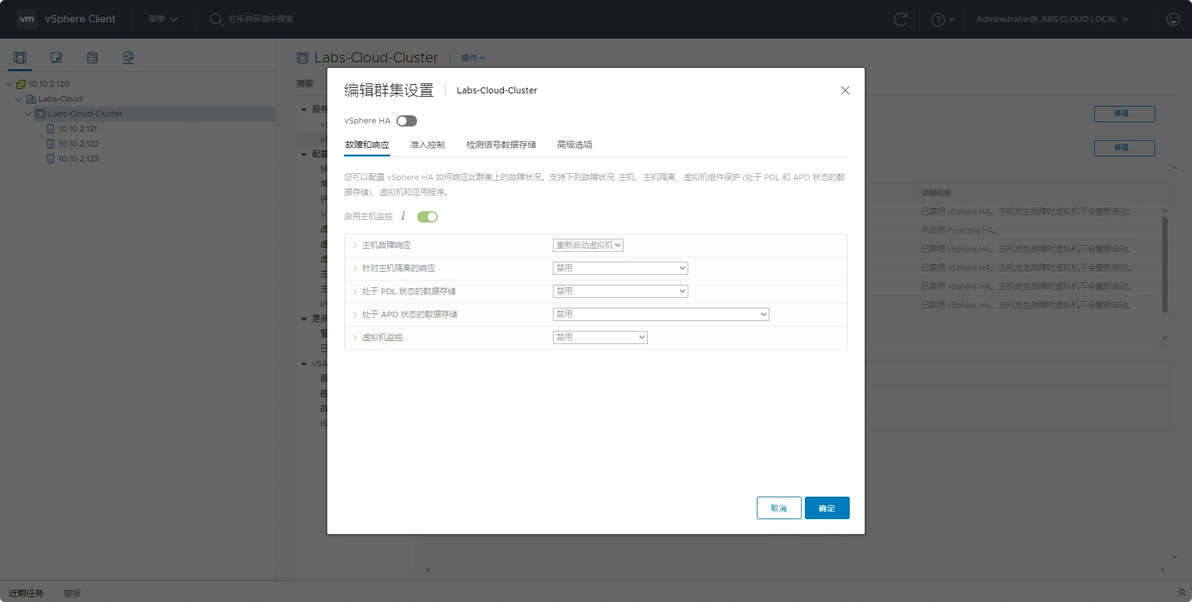Click the info icon beside 启用主机监控
This screenshot has width=1192, height=602.
pos(403,217)
